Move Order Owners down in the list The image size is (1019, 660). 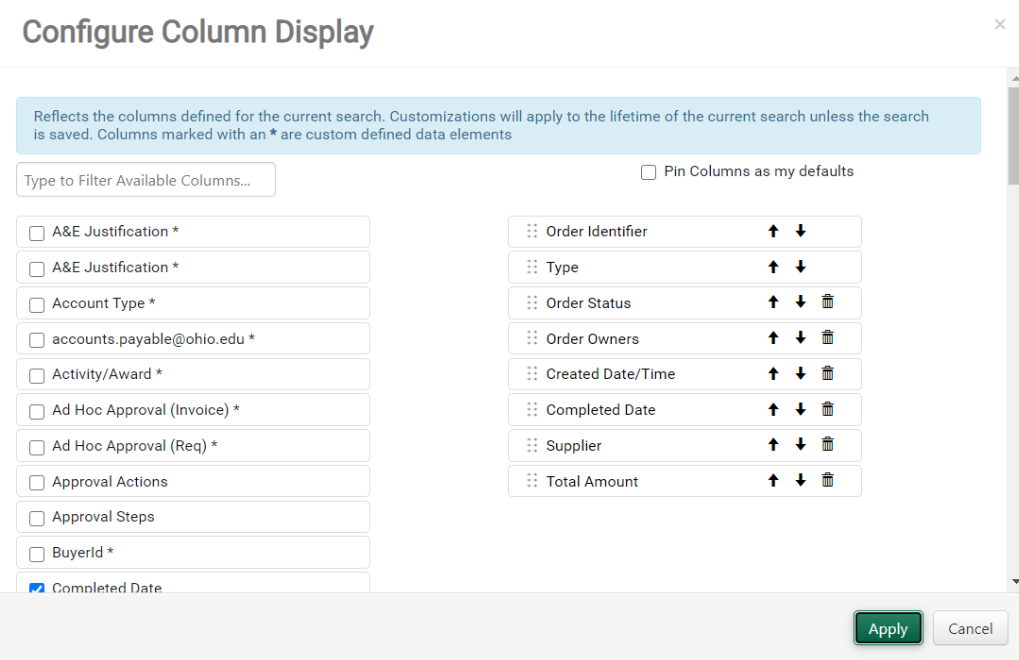point(800,337)
